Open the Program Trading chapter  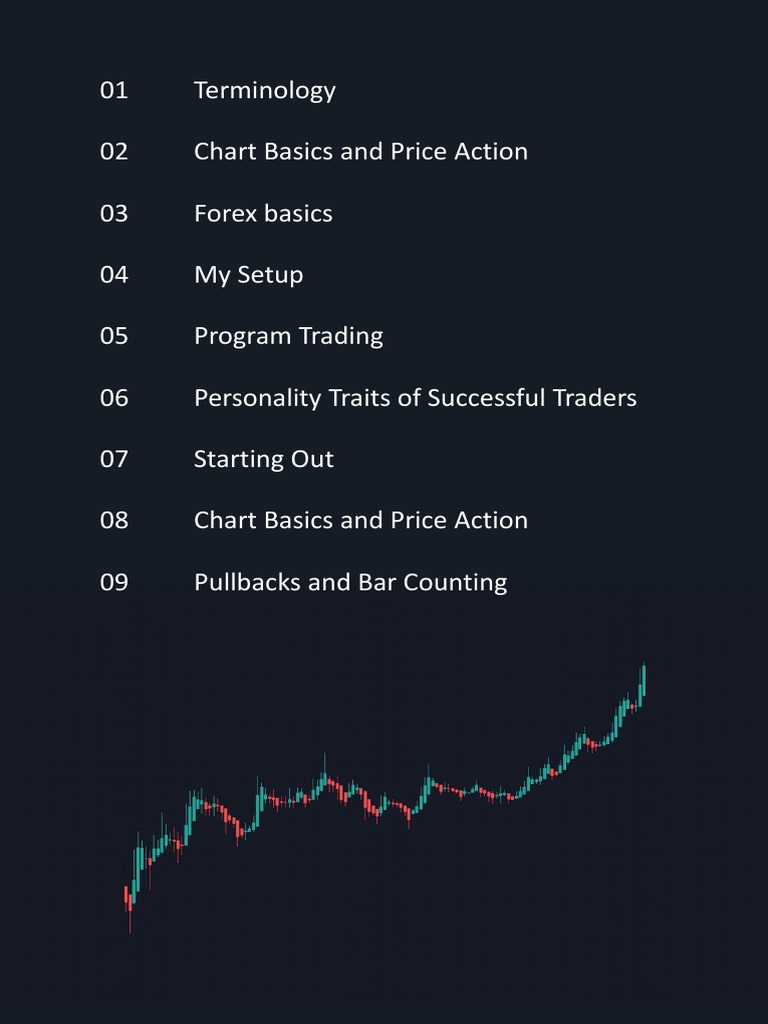click(x=288, y=336)
